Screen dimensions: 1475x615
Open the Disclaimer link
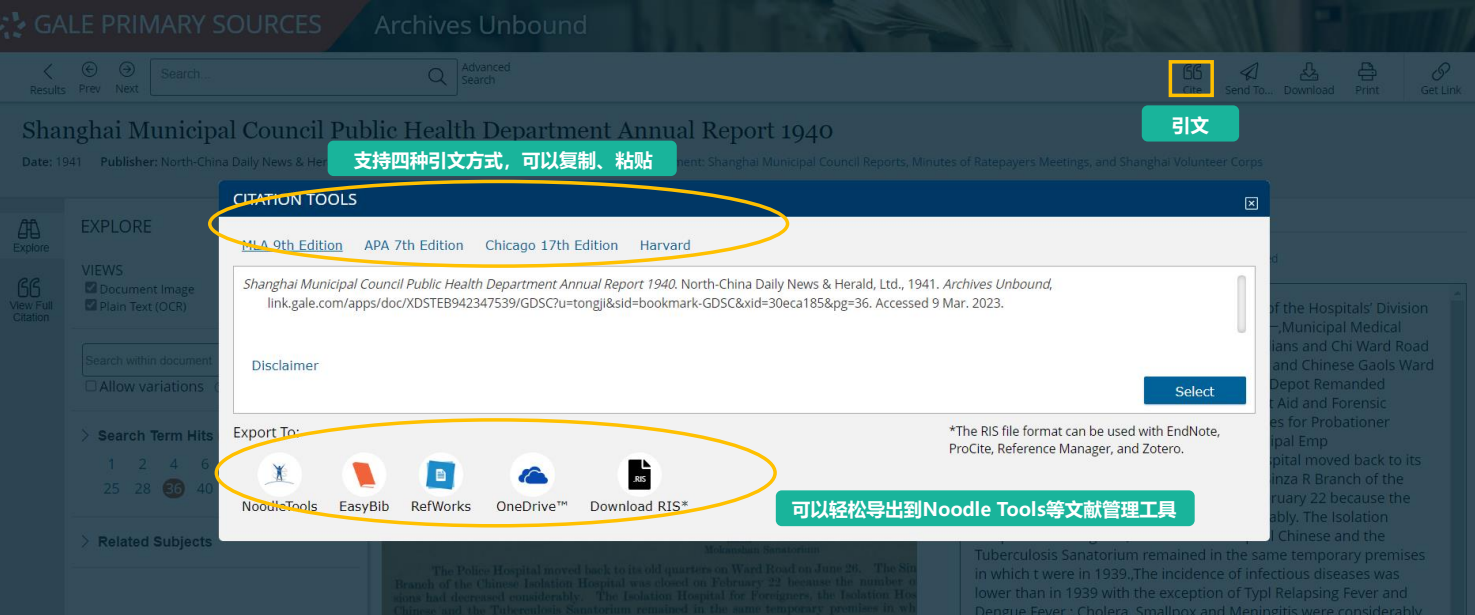(285, 365)
